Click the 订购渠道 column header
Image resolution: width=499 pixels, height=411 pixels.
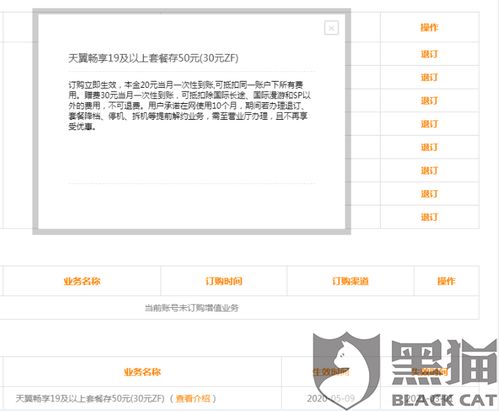pyautogui.click(x=350, y=281)
